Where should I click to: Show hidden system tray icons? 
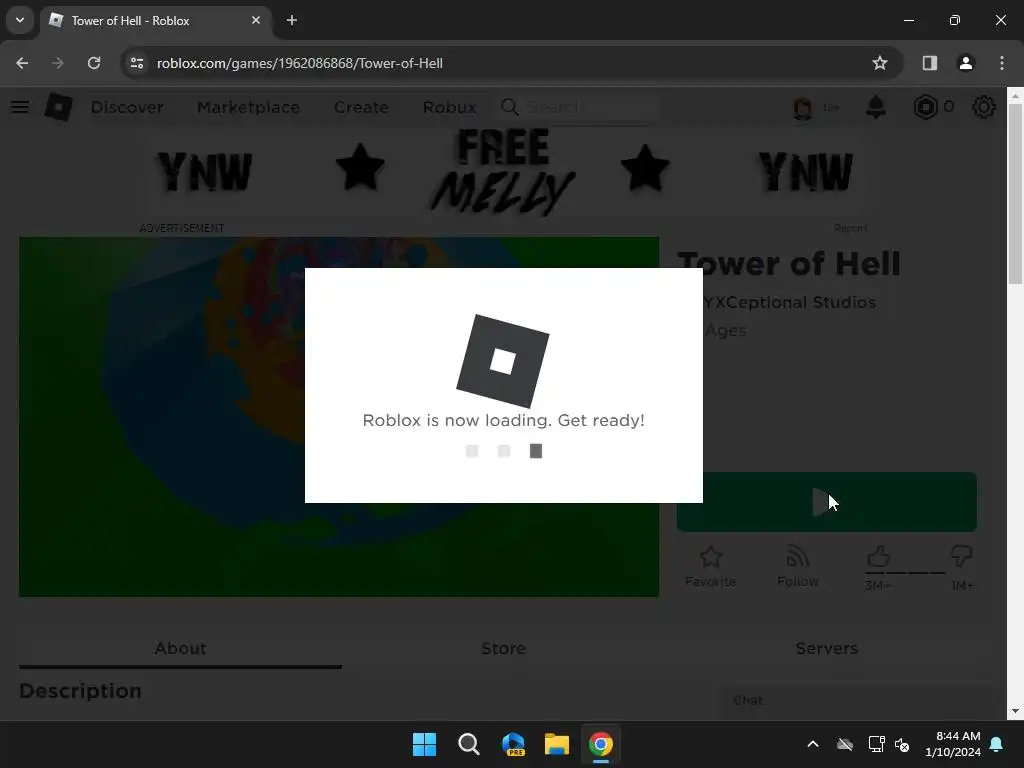[813, 744]
